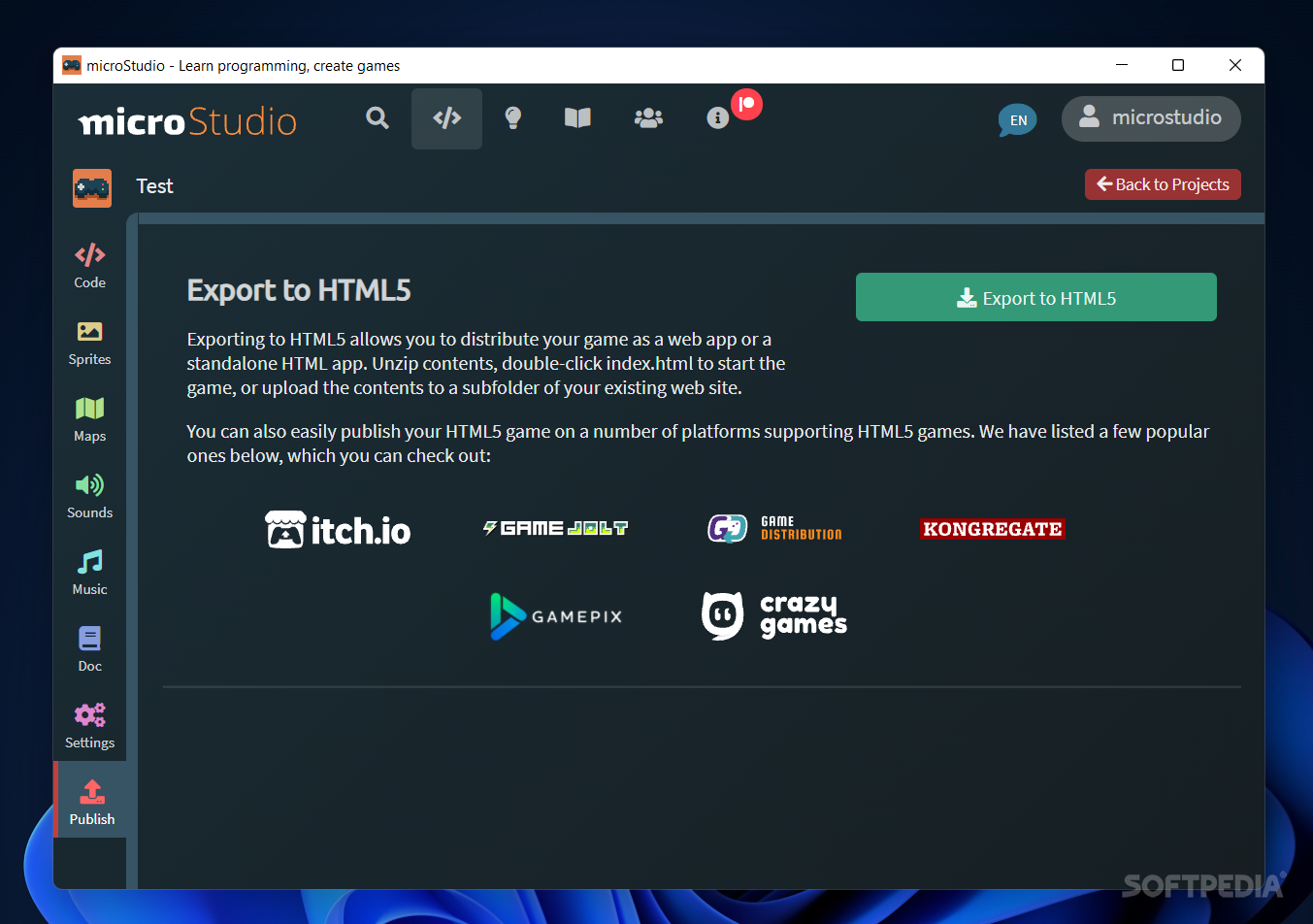Switch to the Sprites section
The image size is (1313, 924).
(x=90, y=343)
